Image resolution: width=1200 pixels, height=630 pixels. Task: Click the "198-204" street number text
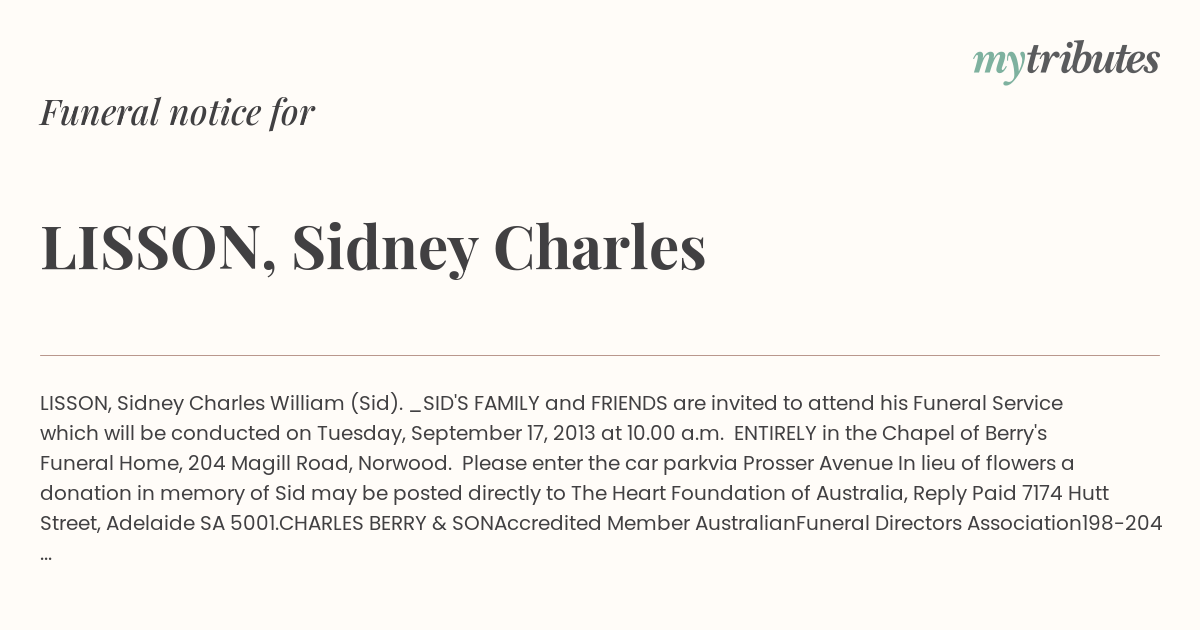click(1122, 524)
